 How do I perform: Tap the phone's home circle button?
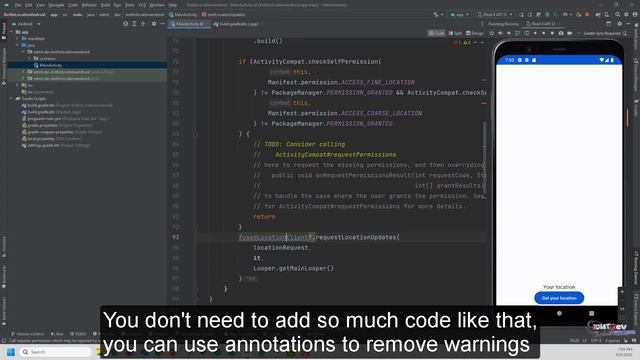click(x=559, y=313)
